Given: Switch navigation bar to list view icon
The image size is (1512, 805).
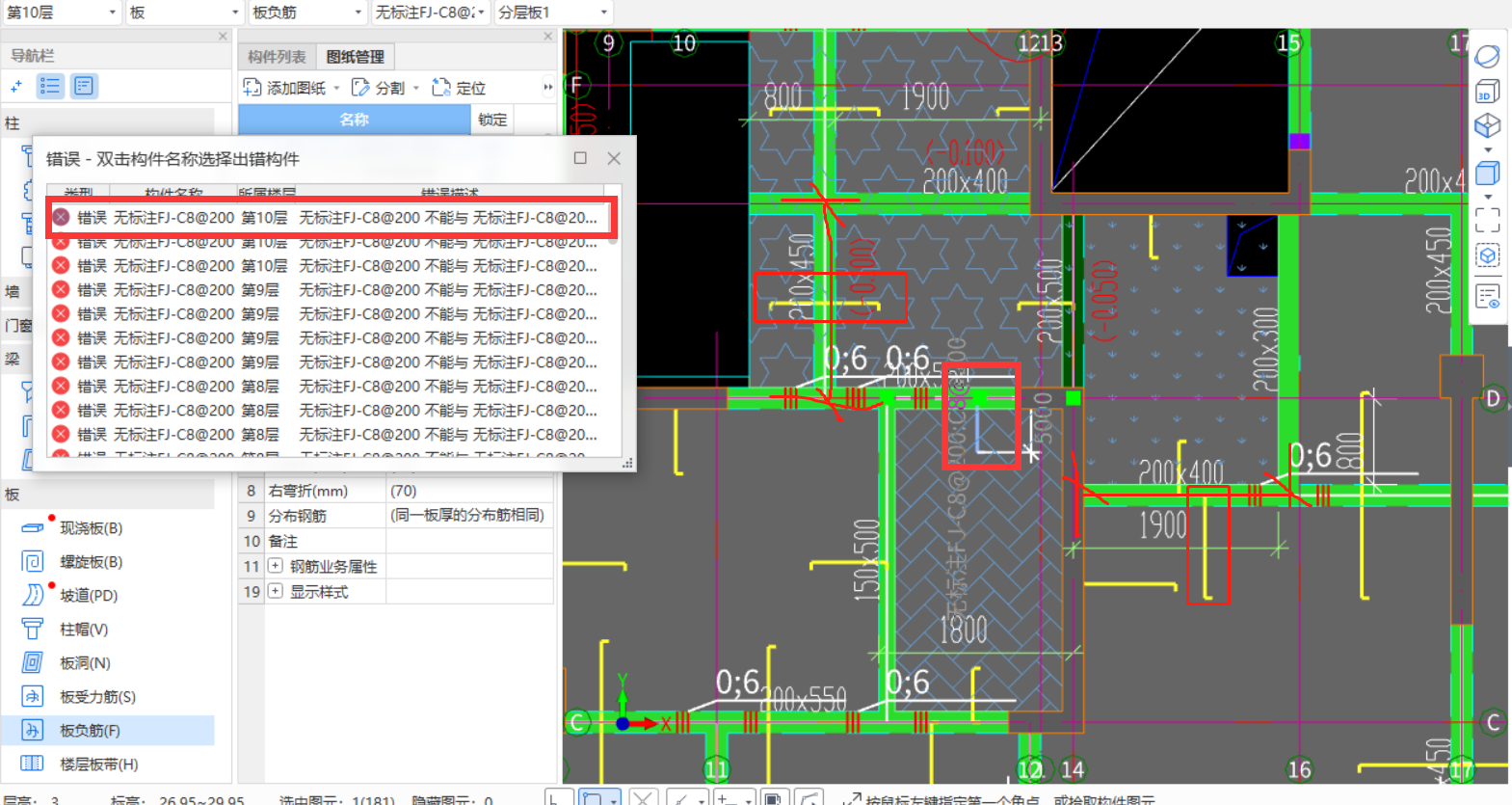Looking at the screenshot, I should 50,87.
